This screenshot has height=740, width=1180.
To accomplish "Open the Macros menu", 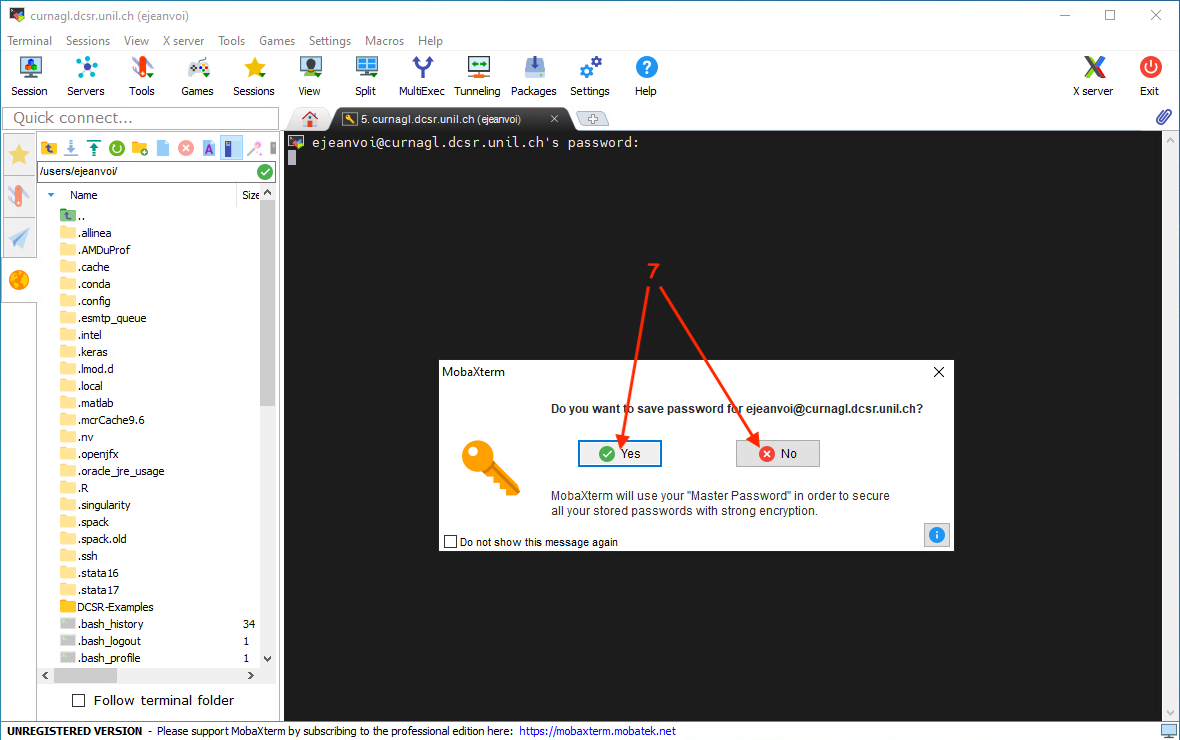I will click(384, 41).
